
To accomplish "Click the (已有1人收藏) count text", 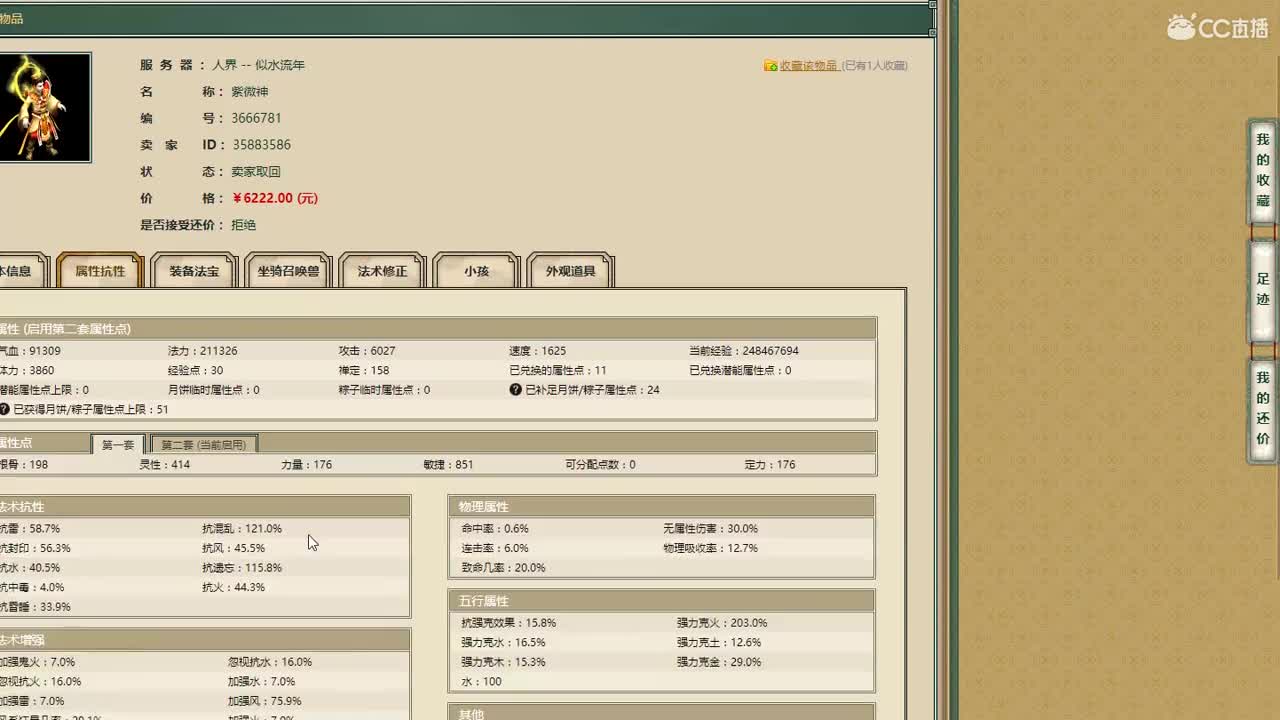I will pos(874,65).
